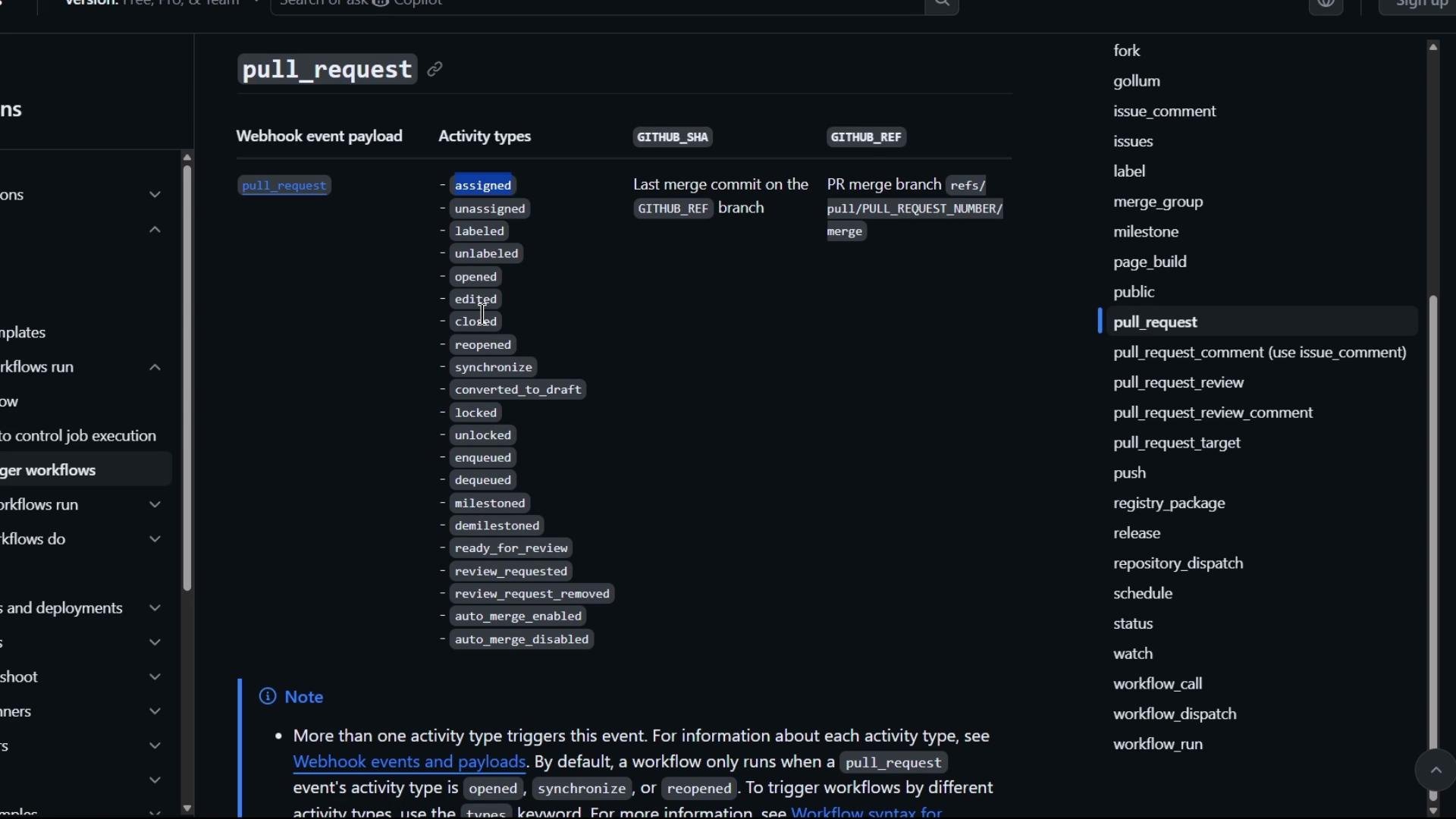Click the 'auto_merge_disabled' activity type
The image size is (1456, 819).
click(522, 640)
